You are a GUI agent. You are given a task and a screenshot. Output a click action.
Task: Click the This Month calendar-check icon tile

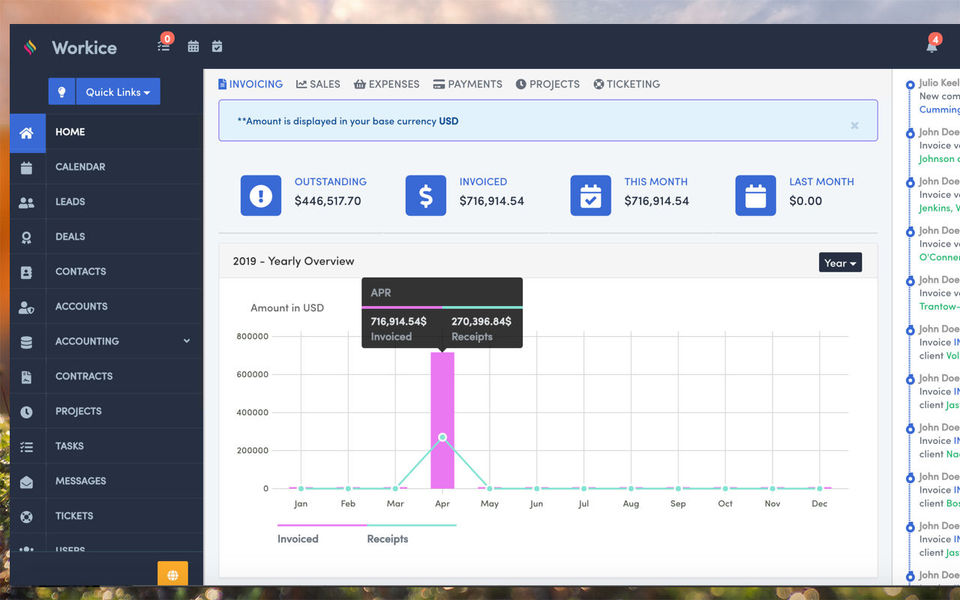[590, 195]
